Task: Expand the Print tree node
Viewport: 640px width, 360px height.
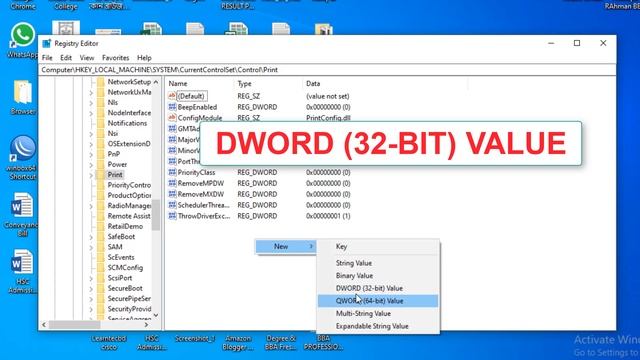Action: tap(91, 175)
